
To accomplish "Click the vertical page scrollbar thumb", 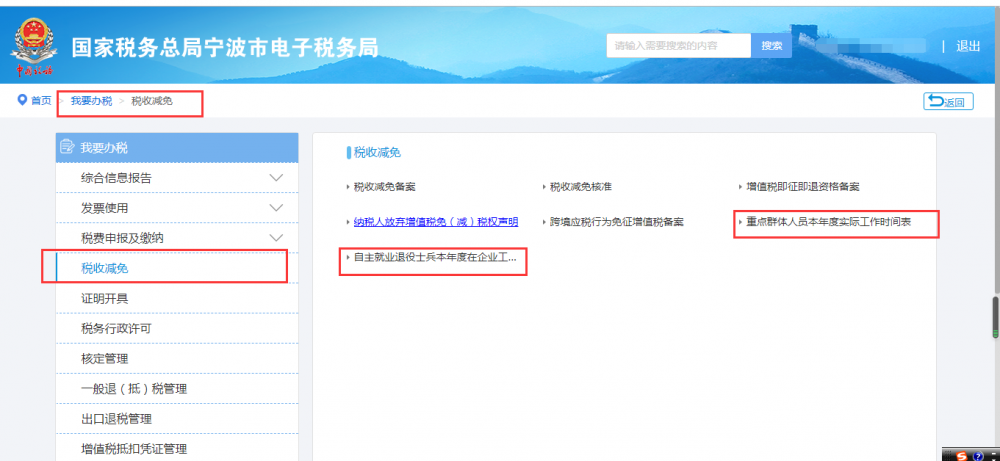I will [995, 316].
